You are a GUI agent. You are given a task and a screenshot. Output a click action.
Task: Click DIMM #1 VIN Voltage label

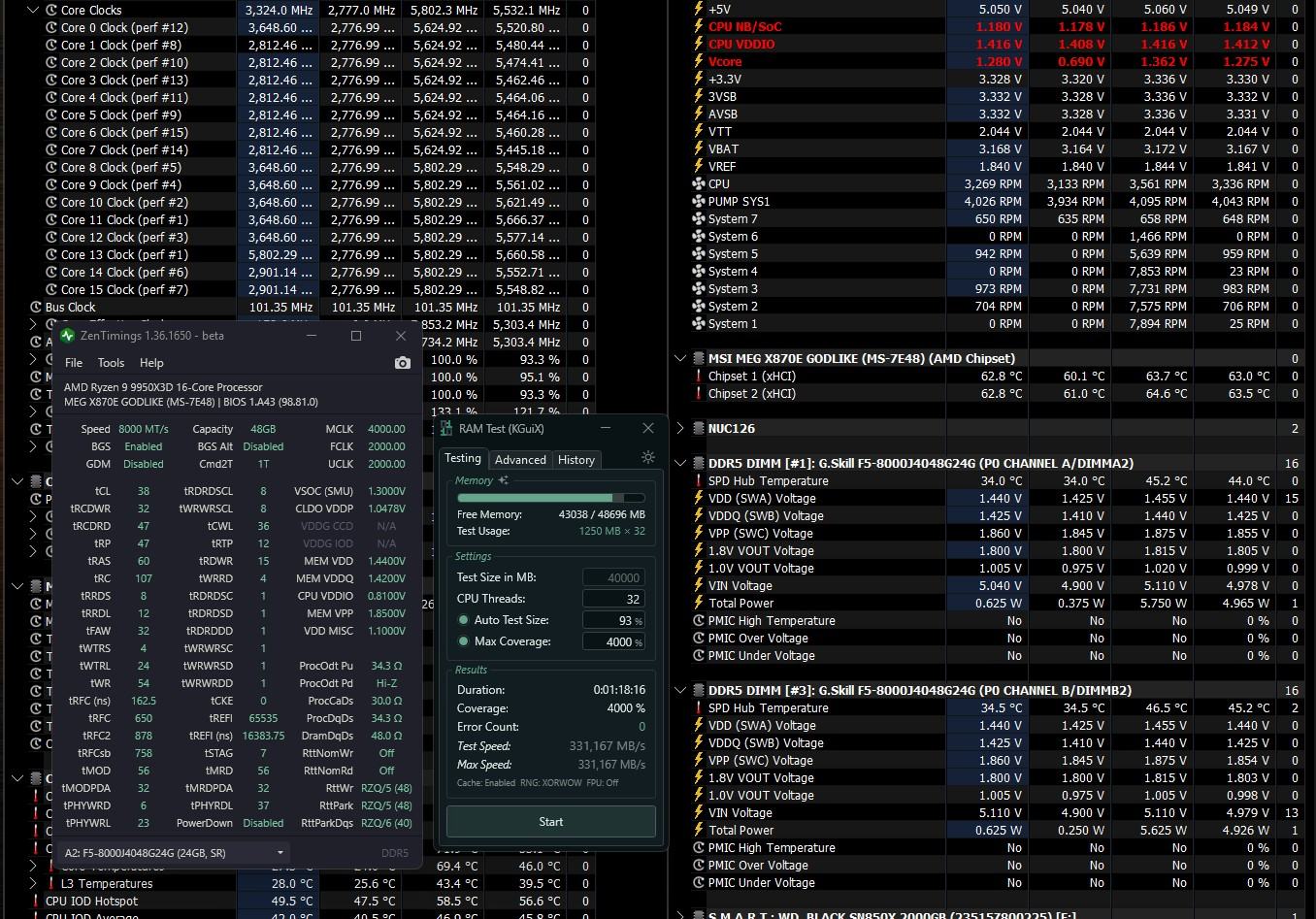coord(740,586)
